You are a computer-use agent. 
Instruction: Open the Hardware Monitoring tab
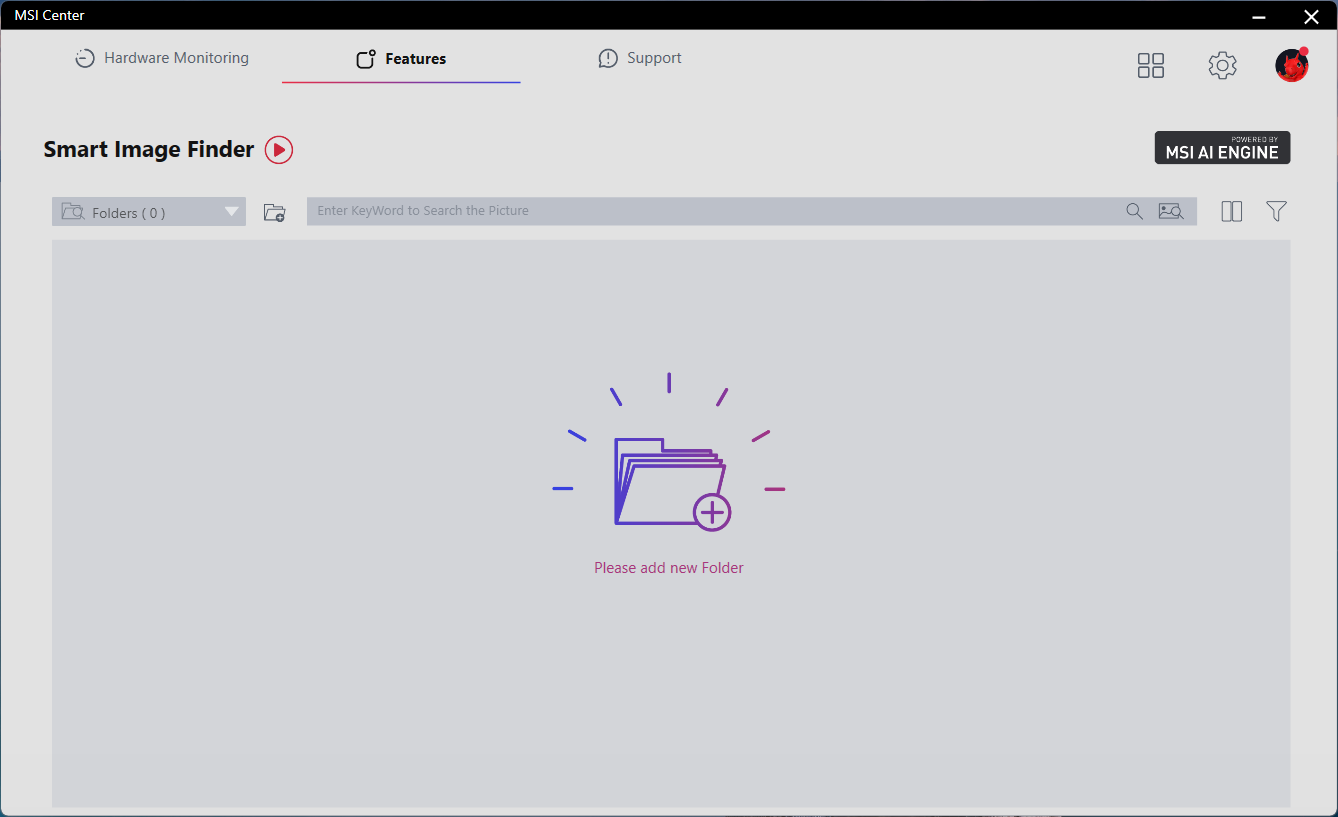coord(162,58)
